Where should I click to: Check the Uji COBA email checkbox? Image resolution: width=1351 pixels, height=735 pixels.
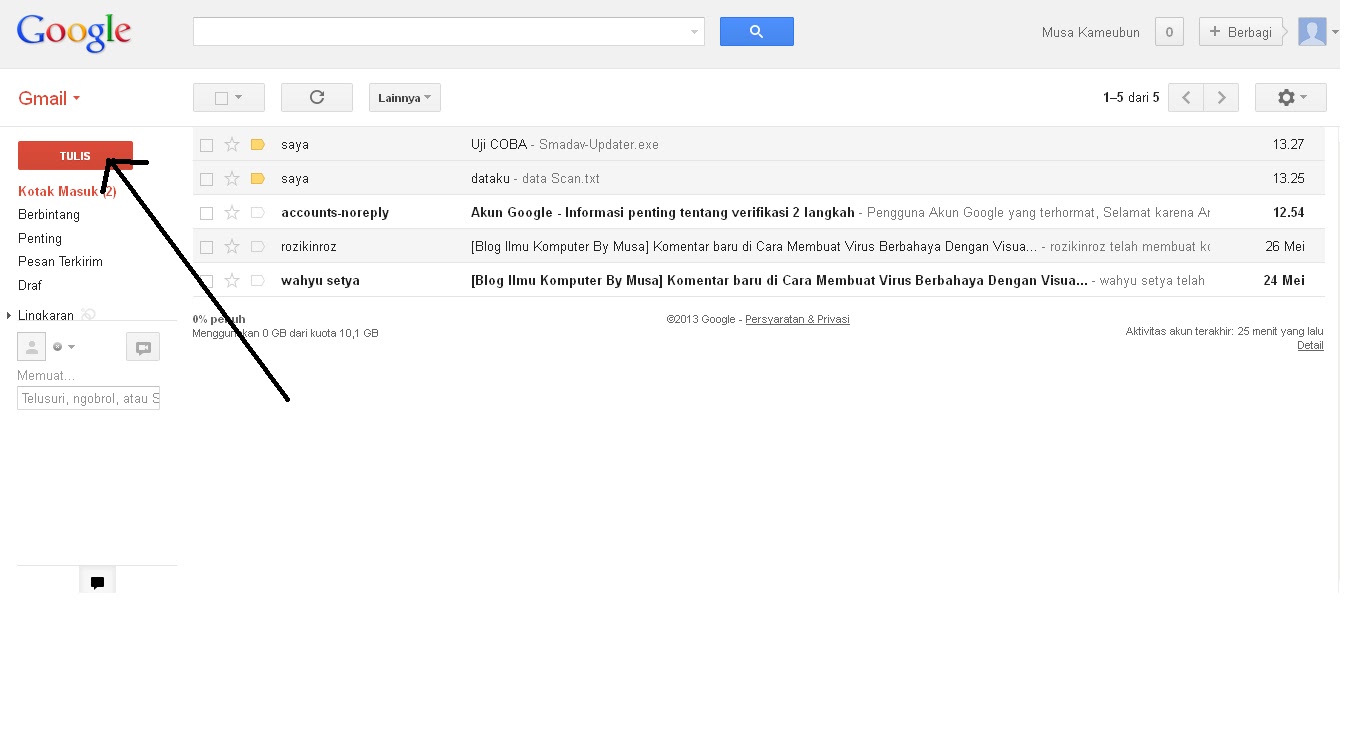pyautogui.click(x=206, y=145)
